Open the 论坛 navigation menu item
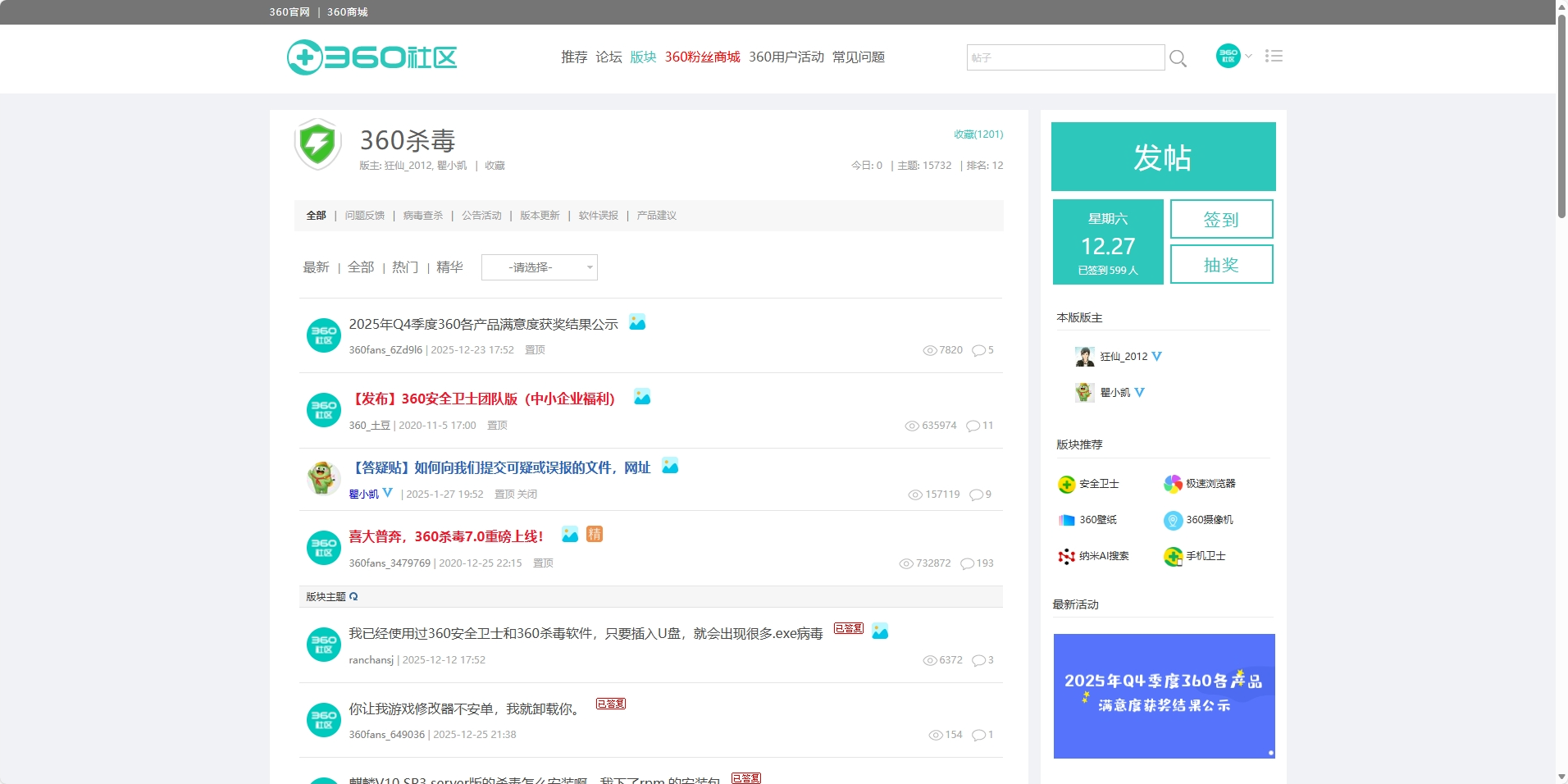 [609, 57]
